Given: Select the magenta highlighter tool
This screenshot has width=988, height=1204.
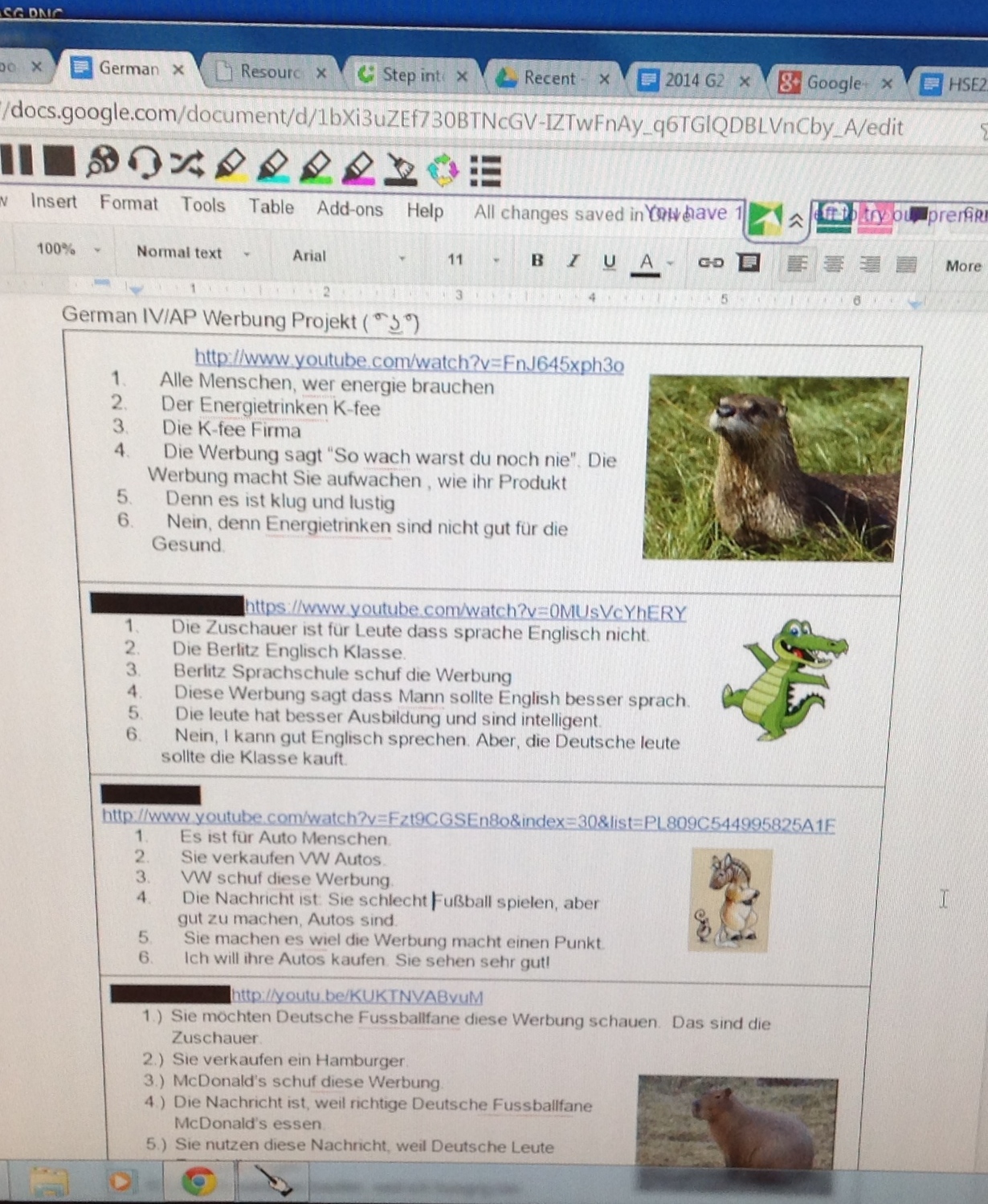Looking at the screenshot, I should coord(357,167).
